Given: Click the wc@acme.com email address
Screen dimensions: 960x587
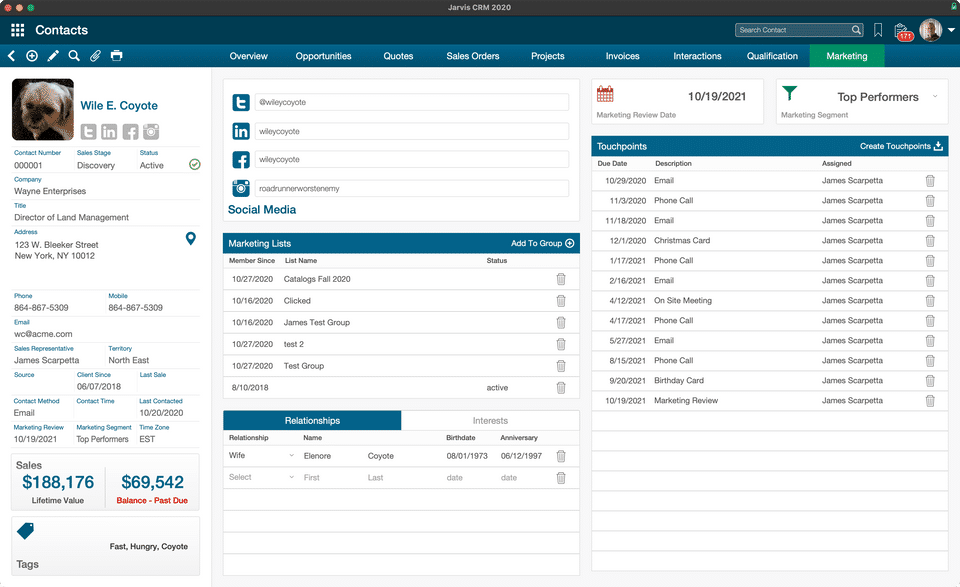Looking at the screenshot, I should pyautogui.click(x=43, y=334).
